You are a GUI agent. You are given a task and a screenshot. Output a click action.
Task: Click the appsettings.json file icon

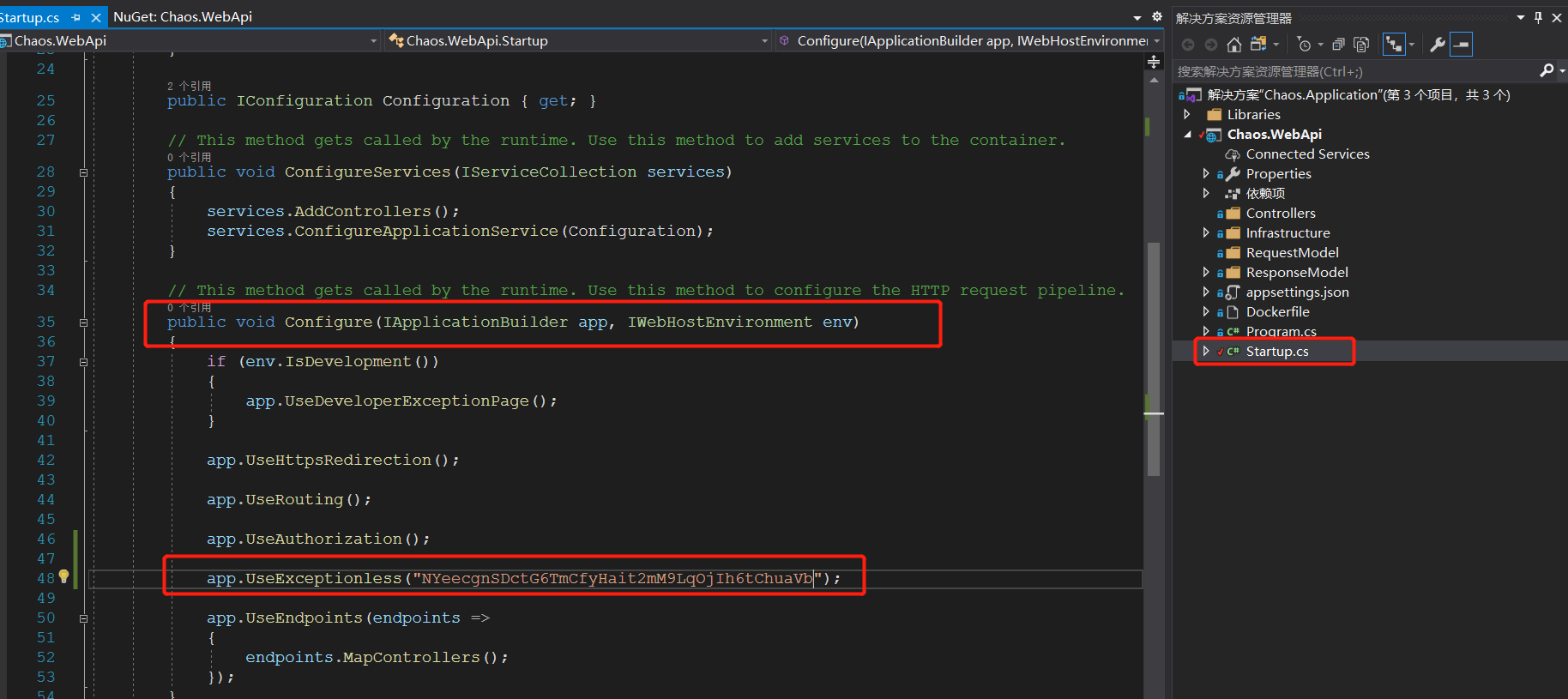tap(1233, 292)
